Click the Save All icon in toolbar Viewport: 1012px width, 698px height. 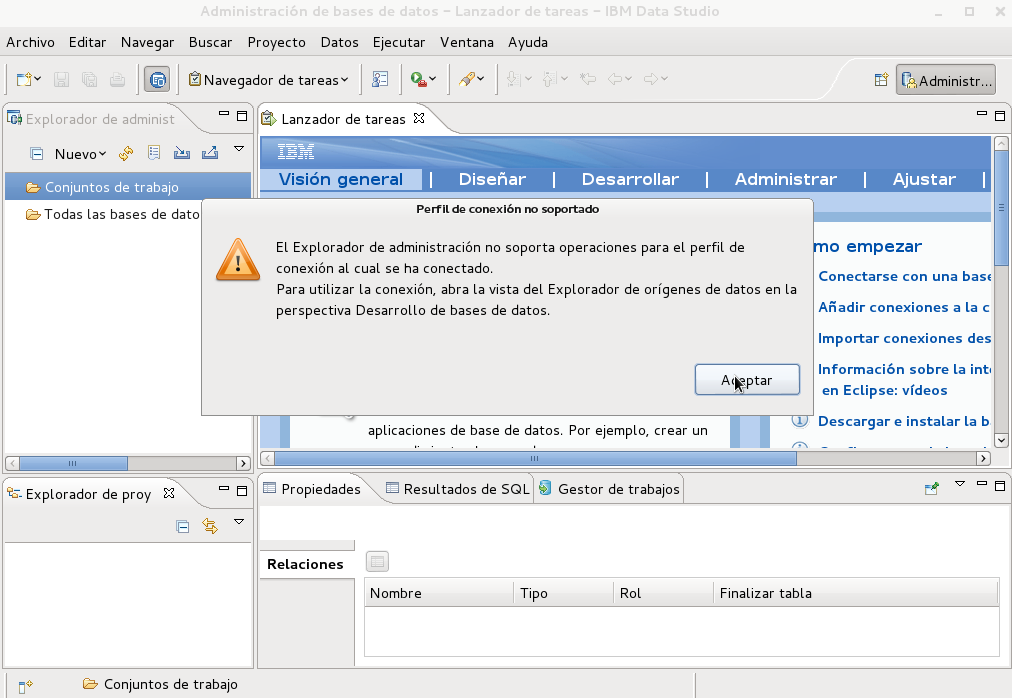point(90,79)
